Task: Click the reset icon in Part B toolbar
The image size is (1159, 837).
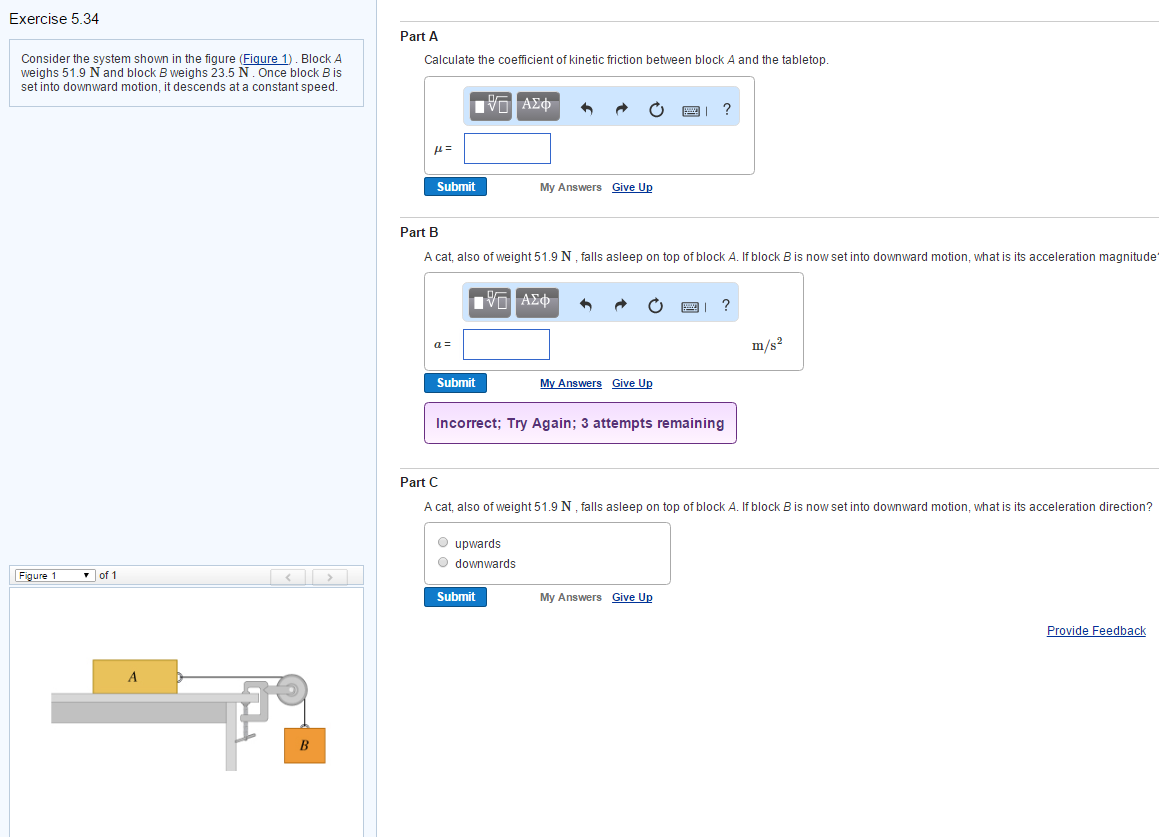Action: coord(656,305)
